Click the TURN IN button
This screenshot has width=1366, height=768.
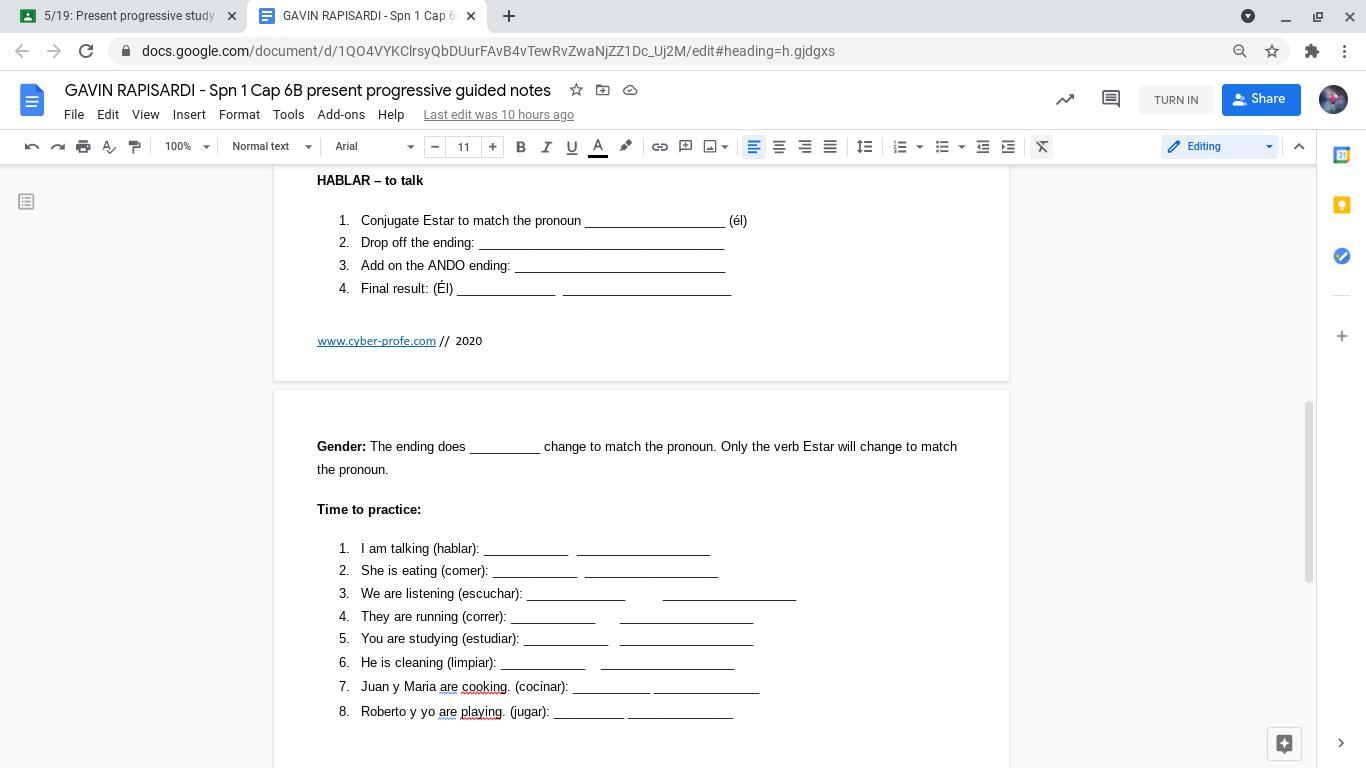coord(1176,100)
